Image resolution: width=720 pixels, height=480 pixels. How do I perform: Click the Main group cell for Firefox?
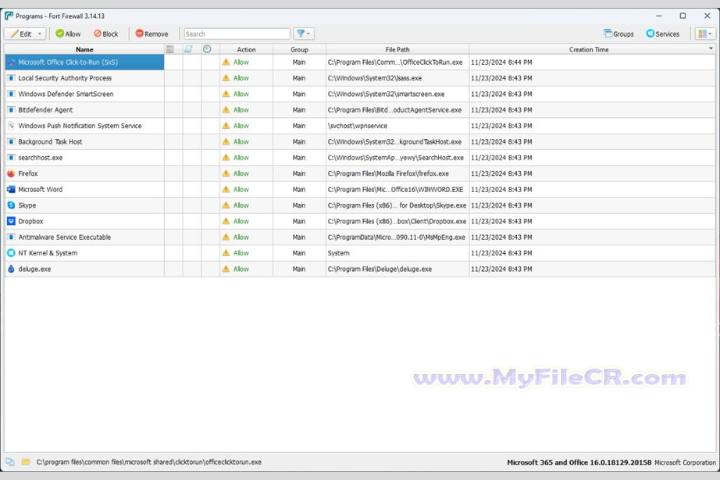pyautogui.click(x=299, y=173)
